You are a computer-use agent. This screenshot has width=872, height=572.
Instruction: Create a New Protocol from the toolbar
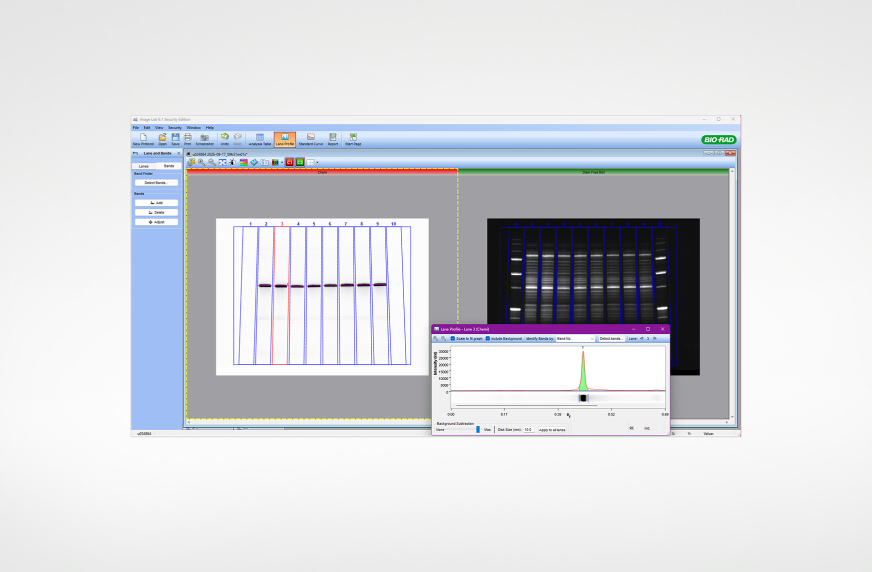(x=143, y=139)
